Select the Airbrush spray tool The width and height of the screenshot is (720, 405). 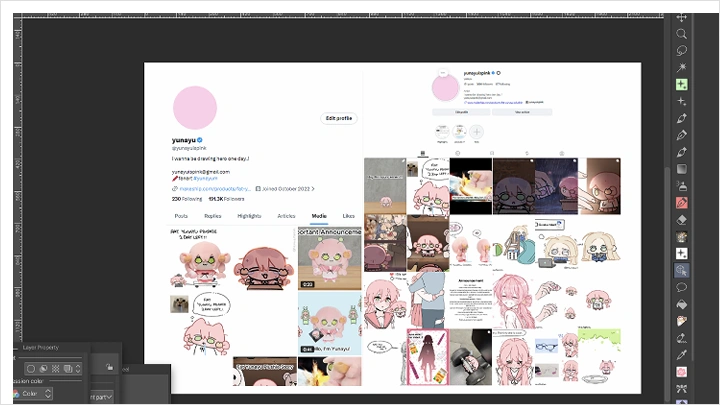tap(681, 186)
